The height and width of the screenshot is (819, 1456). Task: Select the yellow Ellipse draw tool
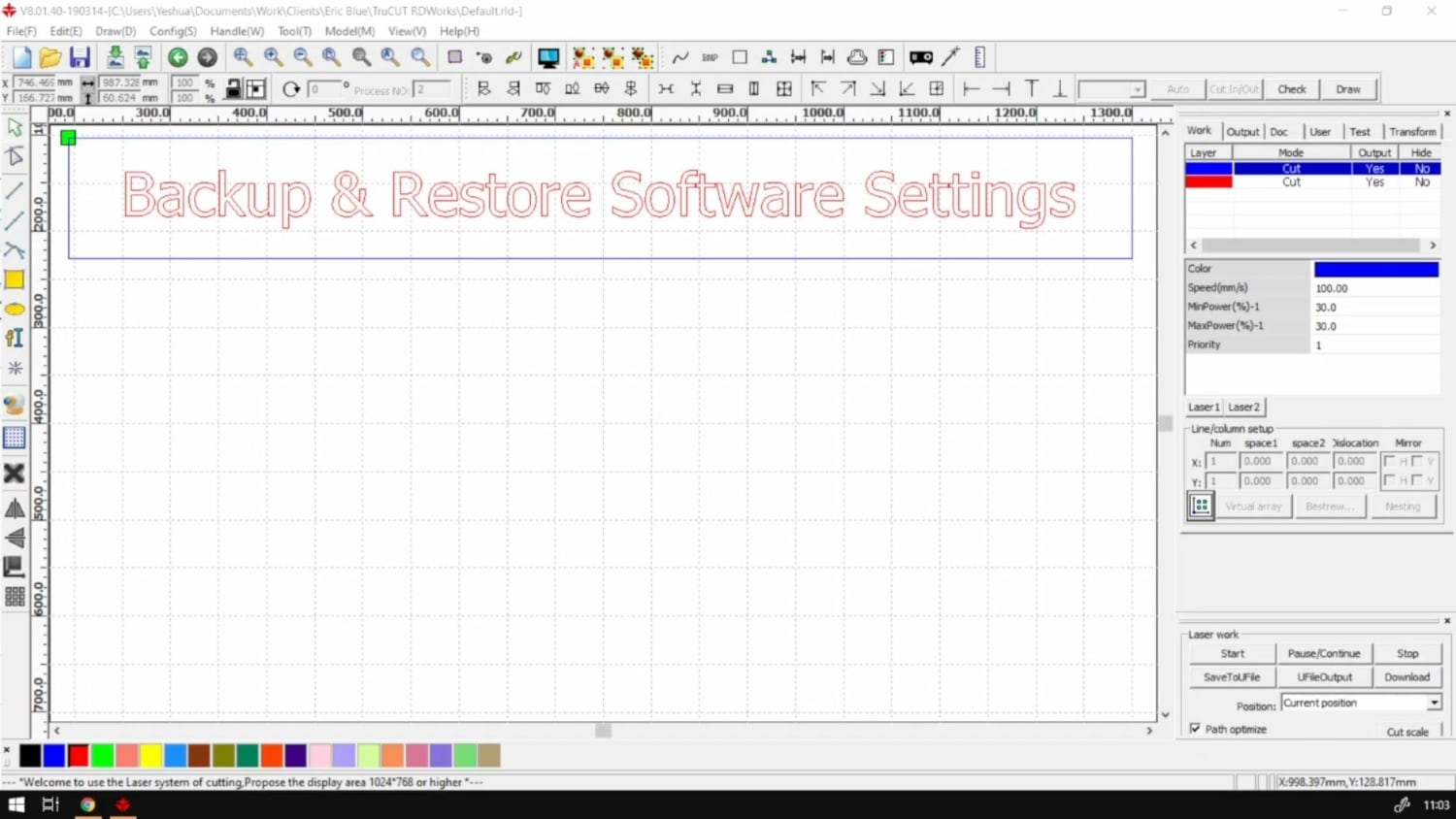tap(15, 310)
